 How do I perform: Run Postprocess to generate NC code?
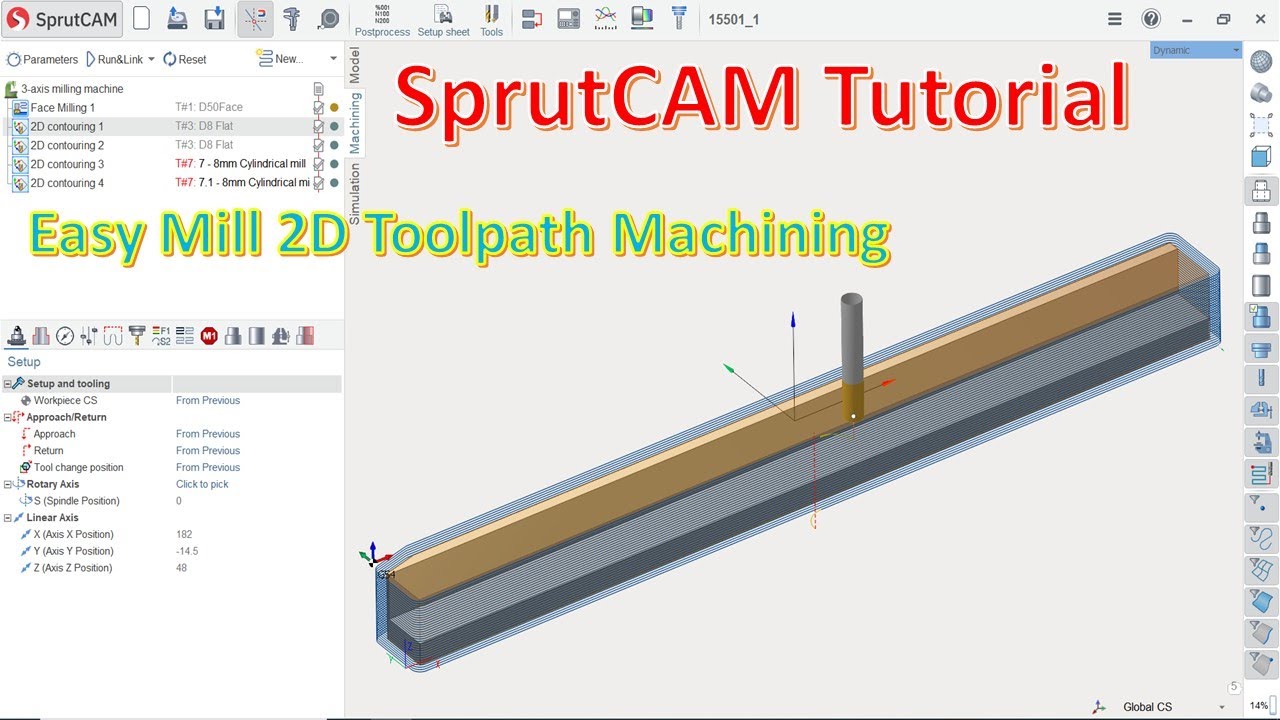(x=382, y=20)
